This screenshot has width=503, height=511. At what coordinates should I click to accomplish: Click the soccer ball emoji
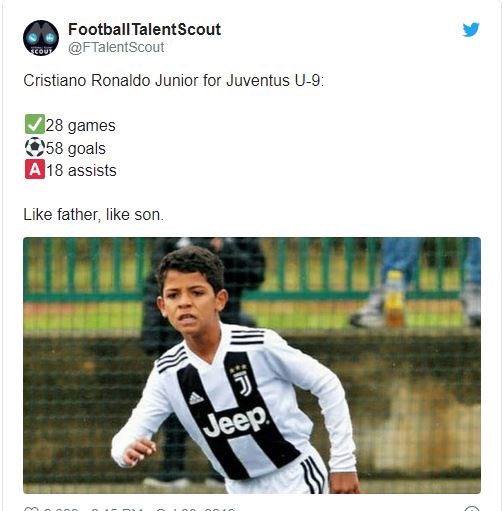coord(35,147)
